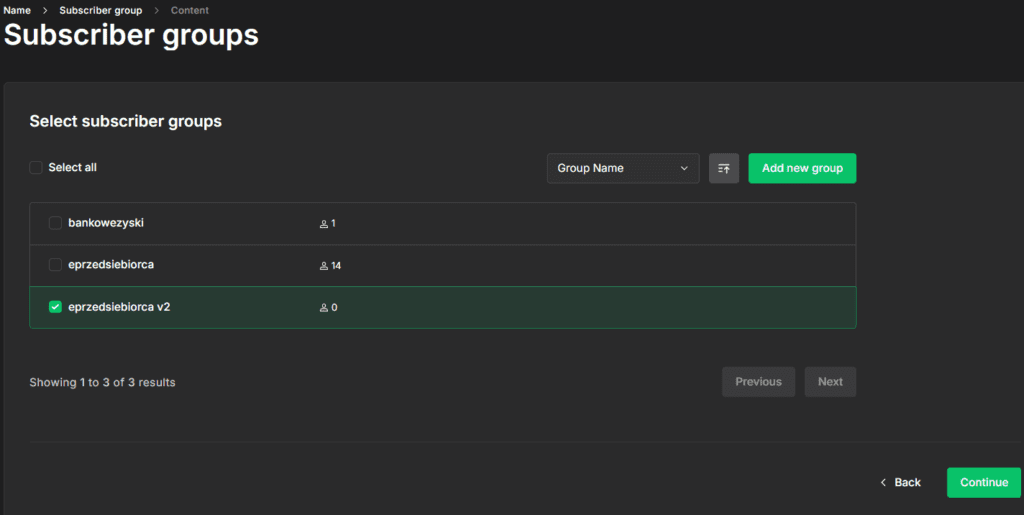1024x515 pixels.
Task: Open the Group Name sort dropdown
Action: [623, 168]
